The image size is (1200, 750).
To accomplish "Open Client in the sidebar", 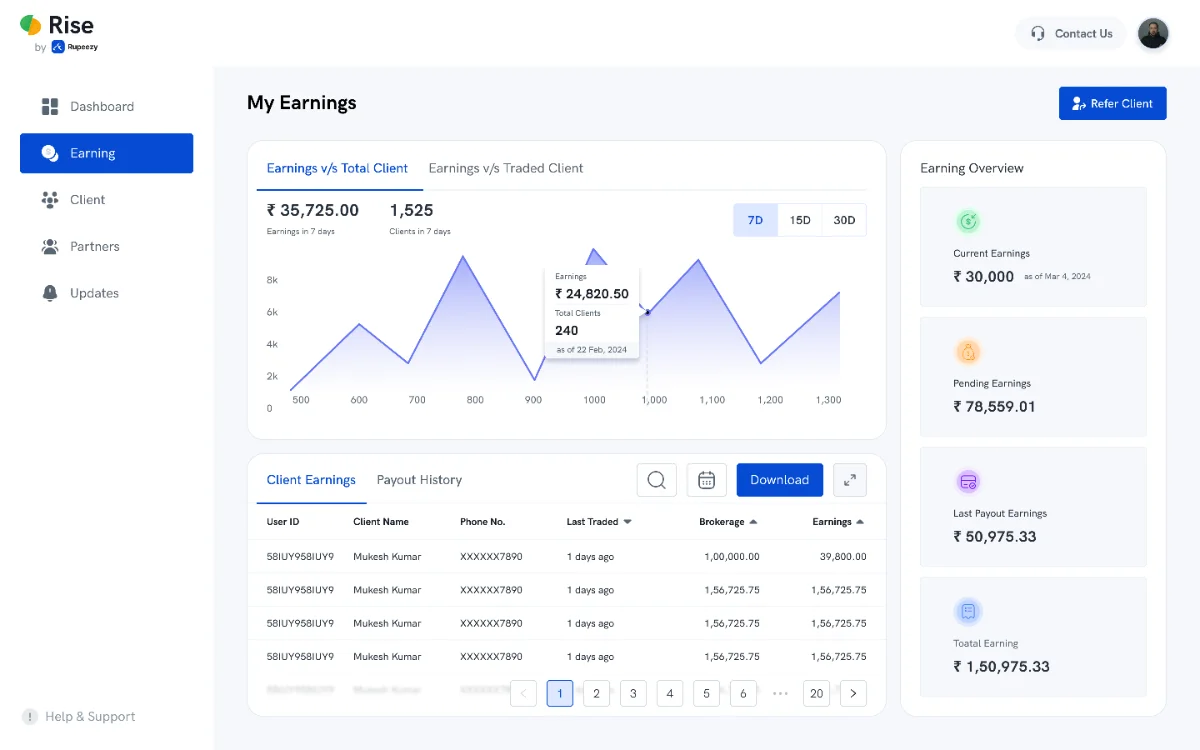I will 106,200.
